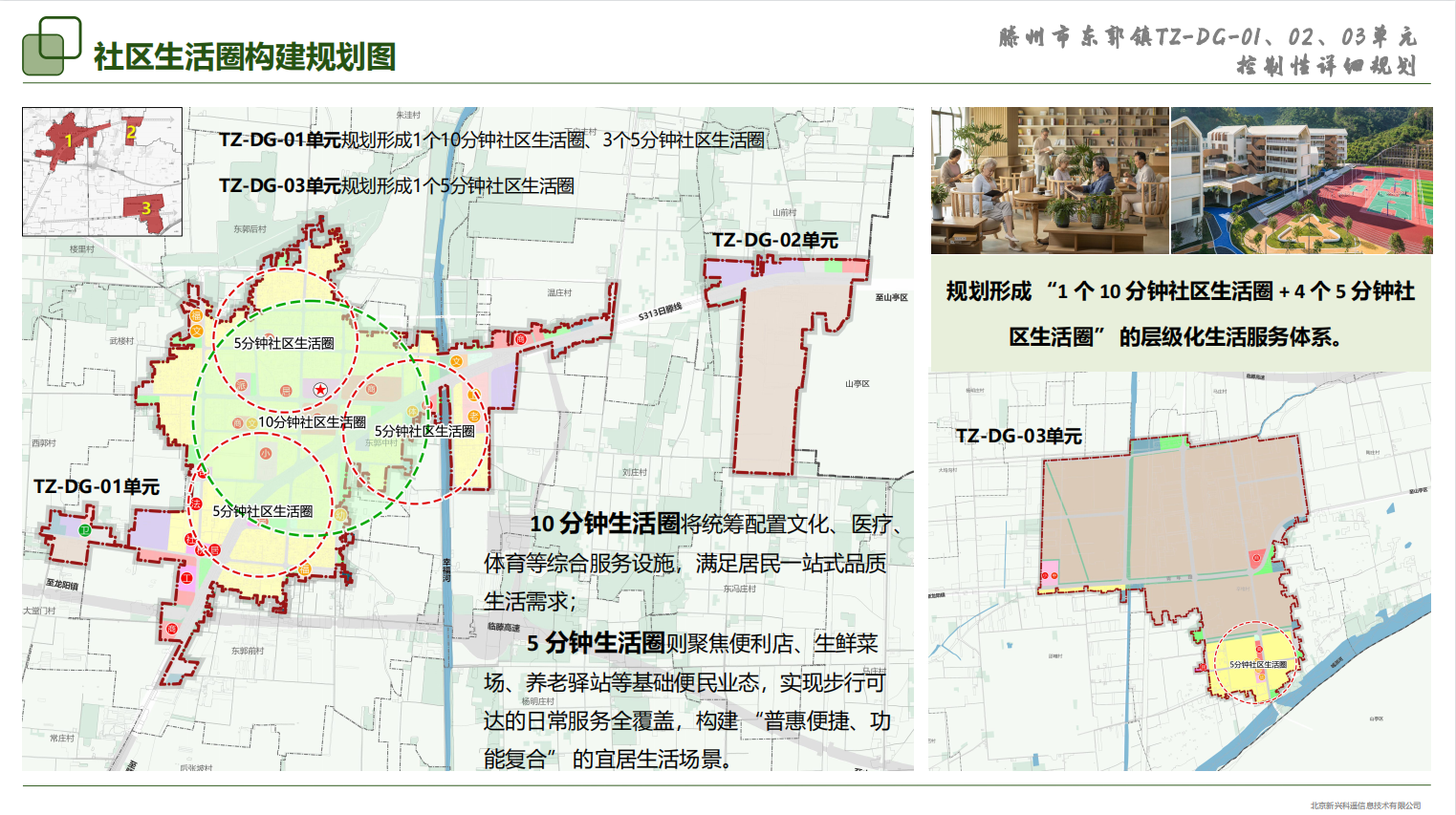Click the yellow 老 elderly care icon
Screen dimensions: 1456x815
point(474,416)
